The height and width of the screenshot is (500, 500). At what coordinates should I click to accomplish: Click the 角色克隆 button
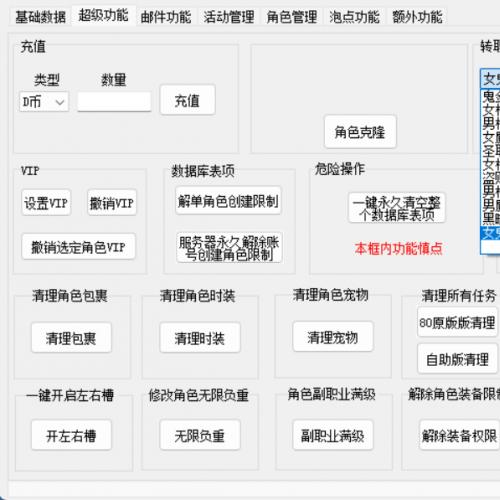click(x=360, y=132)
